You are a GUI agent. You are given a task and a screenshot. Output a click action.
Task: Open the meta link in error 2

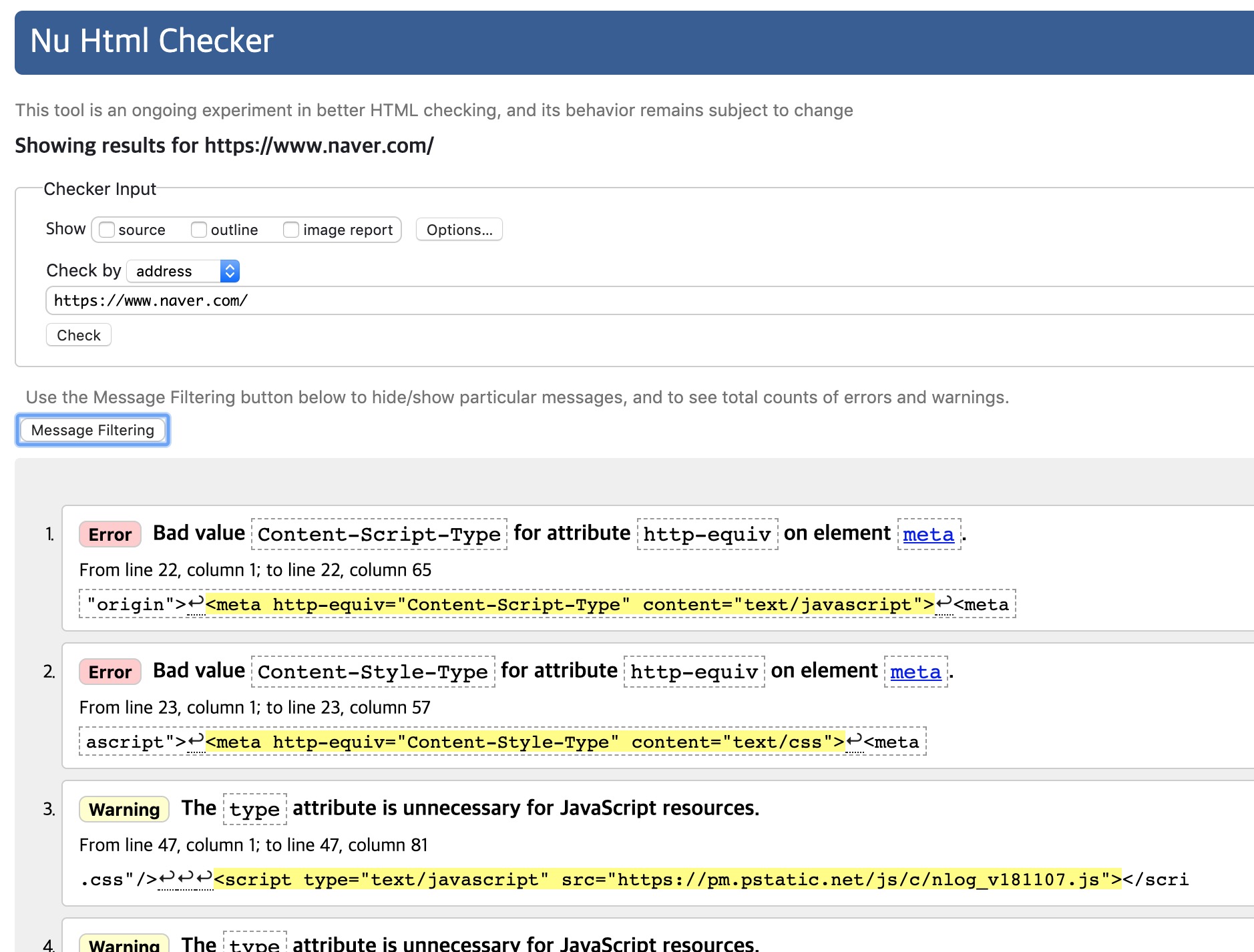[915, 672]
